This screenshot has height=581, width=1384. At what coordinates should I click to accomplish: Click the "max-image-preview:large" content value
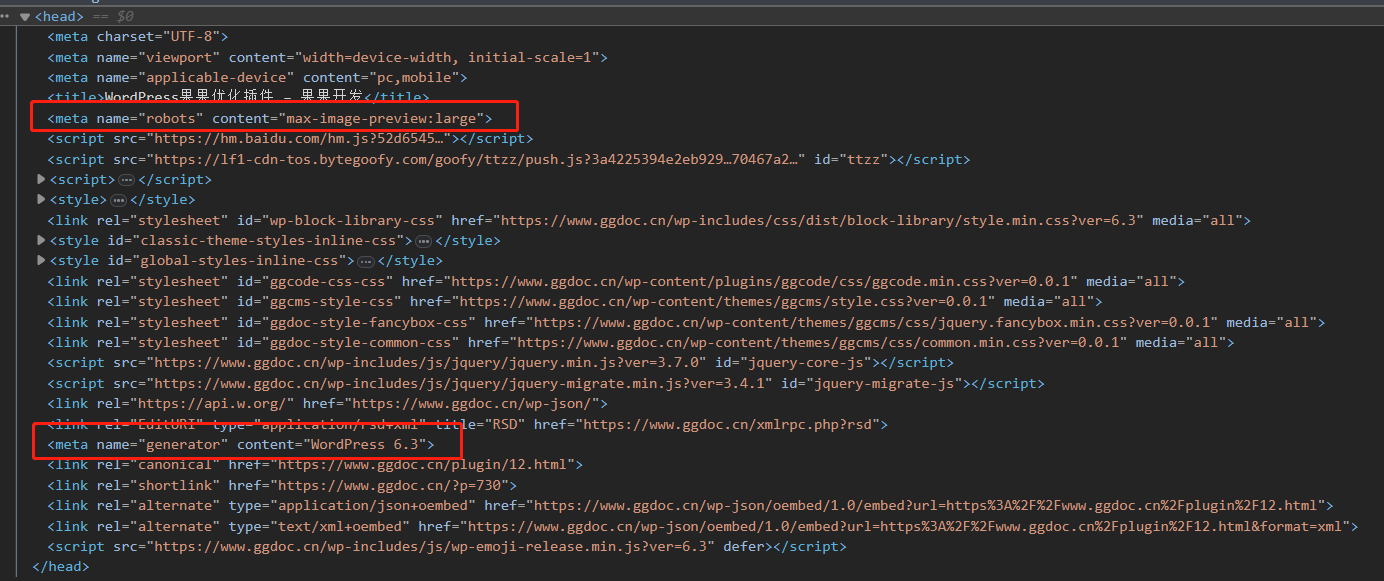pos(379,118)
